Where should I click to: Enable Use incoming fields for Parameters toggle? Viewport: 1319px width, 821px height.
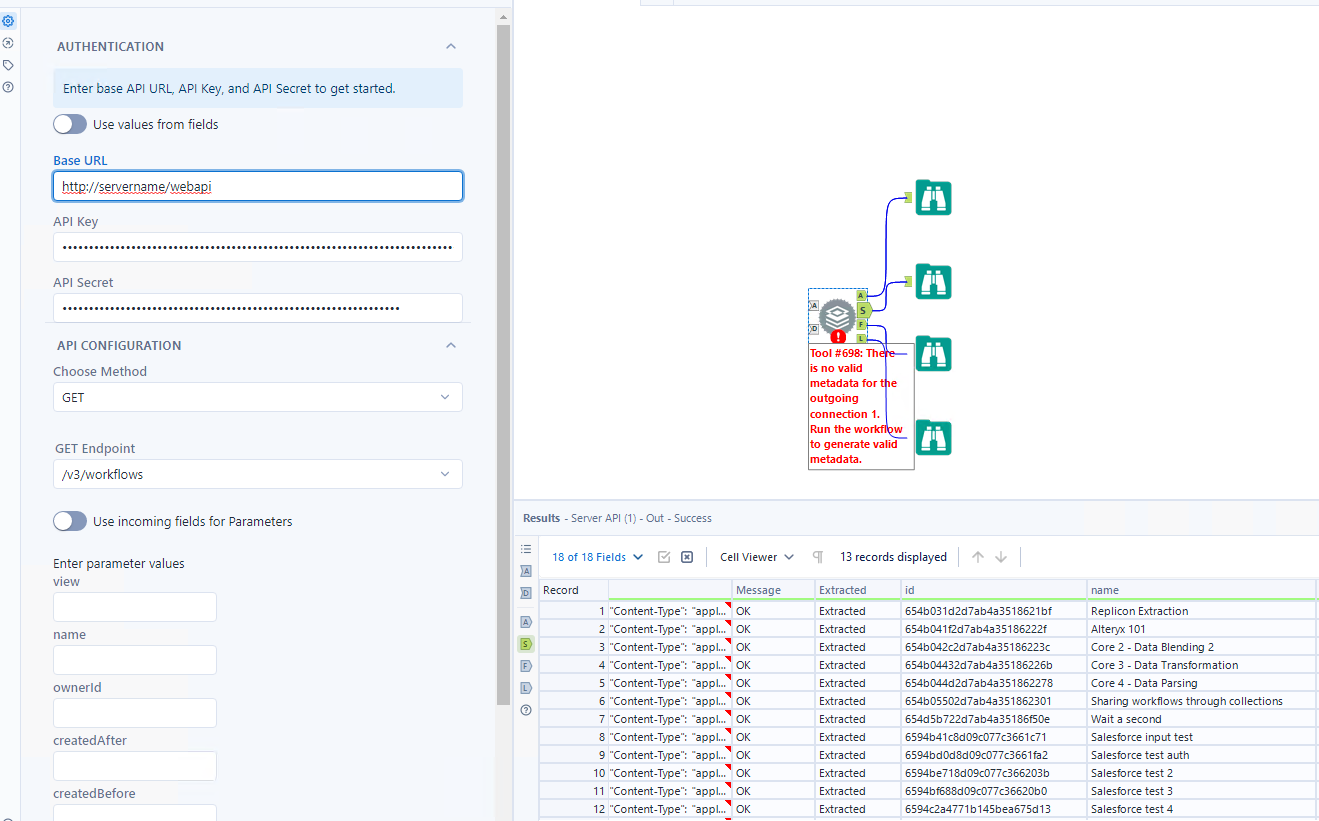tap(70, 521)
